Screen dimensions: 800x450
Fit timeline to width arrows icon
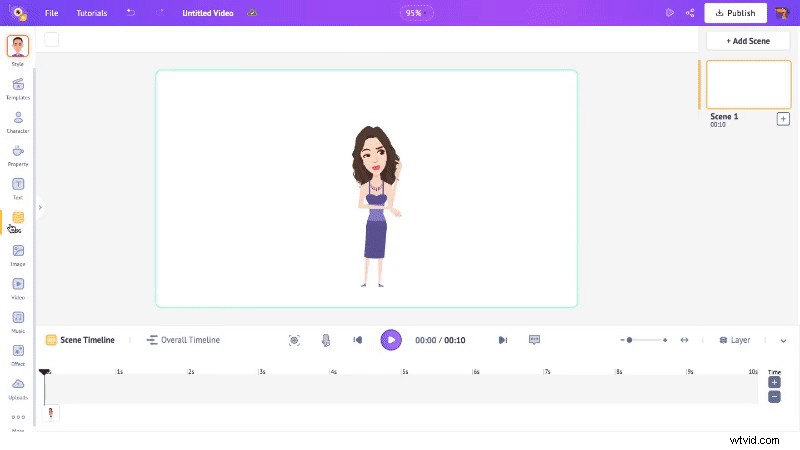click(x=684, y=340)
